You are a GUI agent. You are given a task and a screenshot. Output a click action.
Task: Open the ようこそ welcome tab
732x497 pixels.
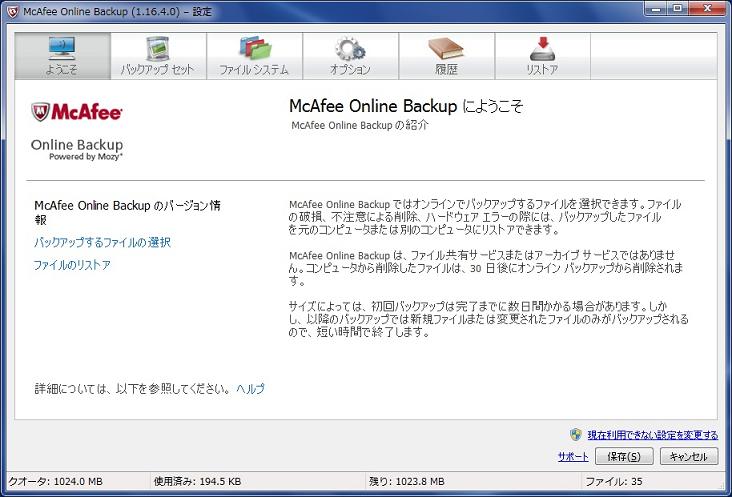point(63,56)
